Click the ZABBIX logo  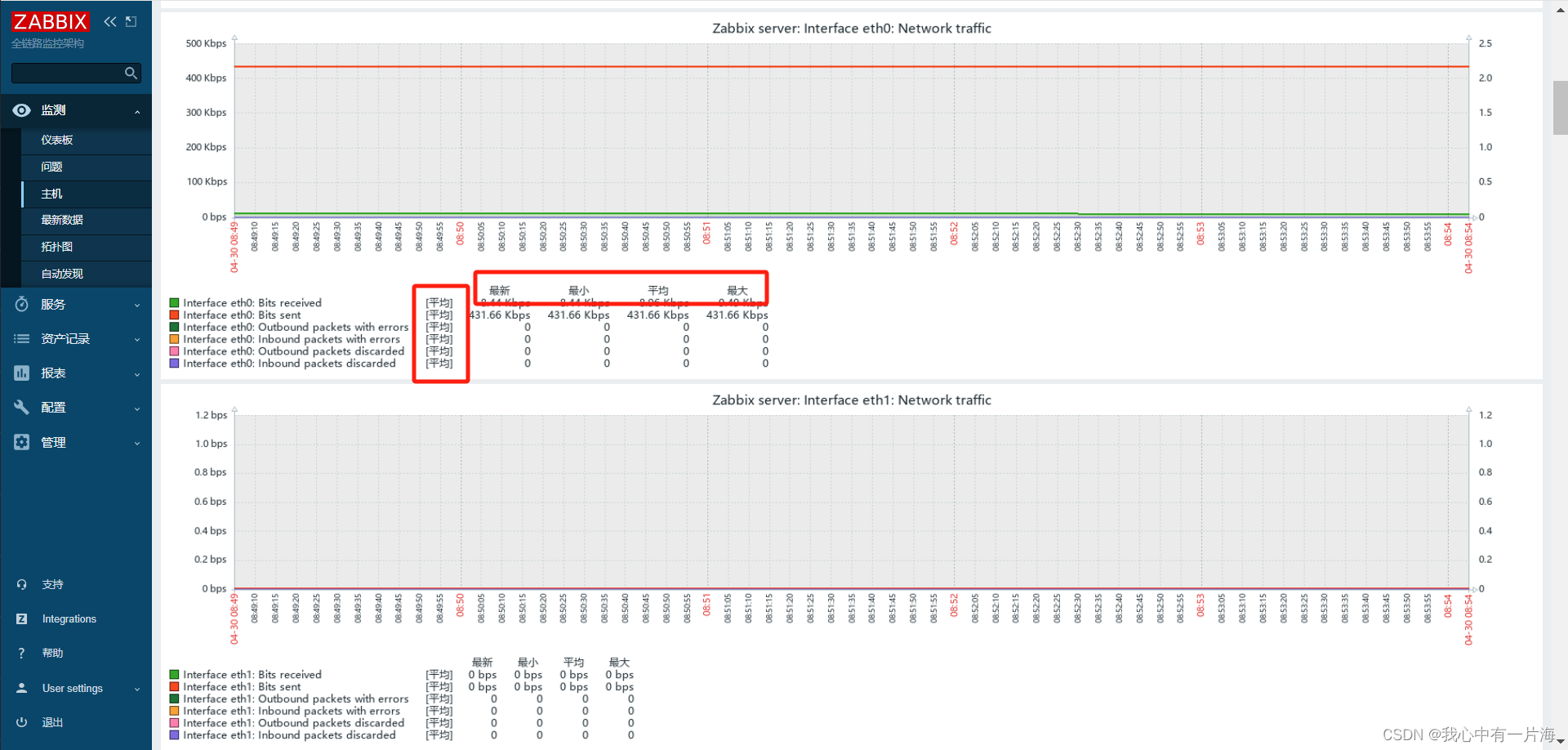point(50,22)
